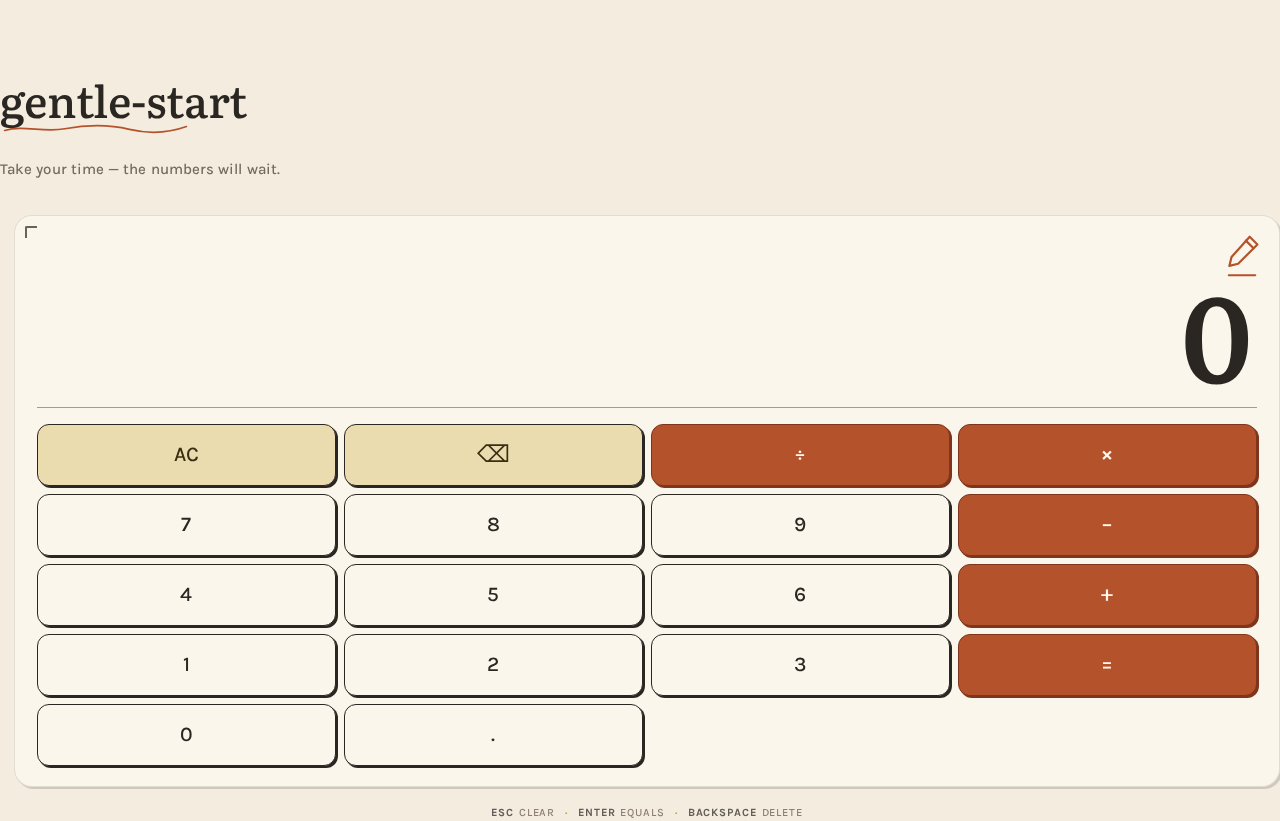Choose the plus operator

[x=1107, y=594]
